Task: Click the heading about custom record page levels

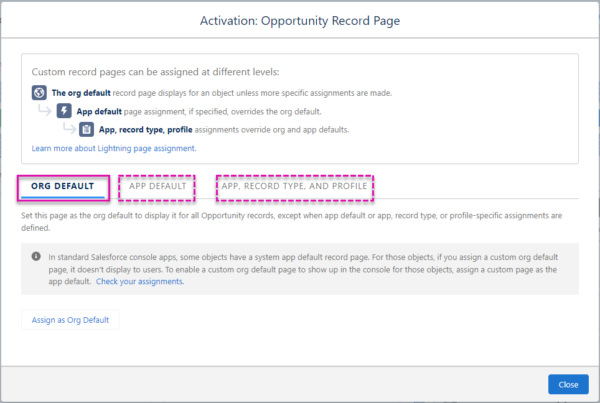Action: coord(155,72)
